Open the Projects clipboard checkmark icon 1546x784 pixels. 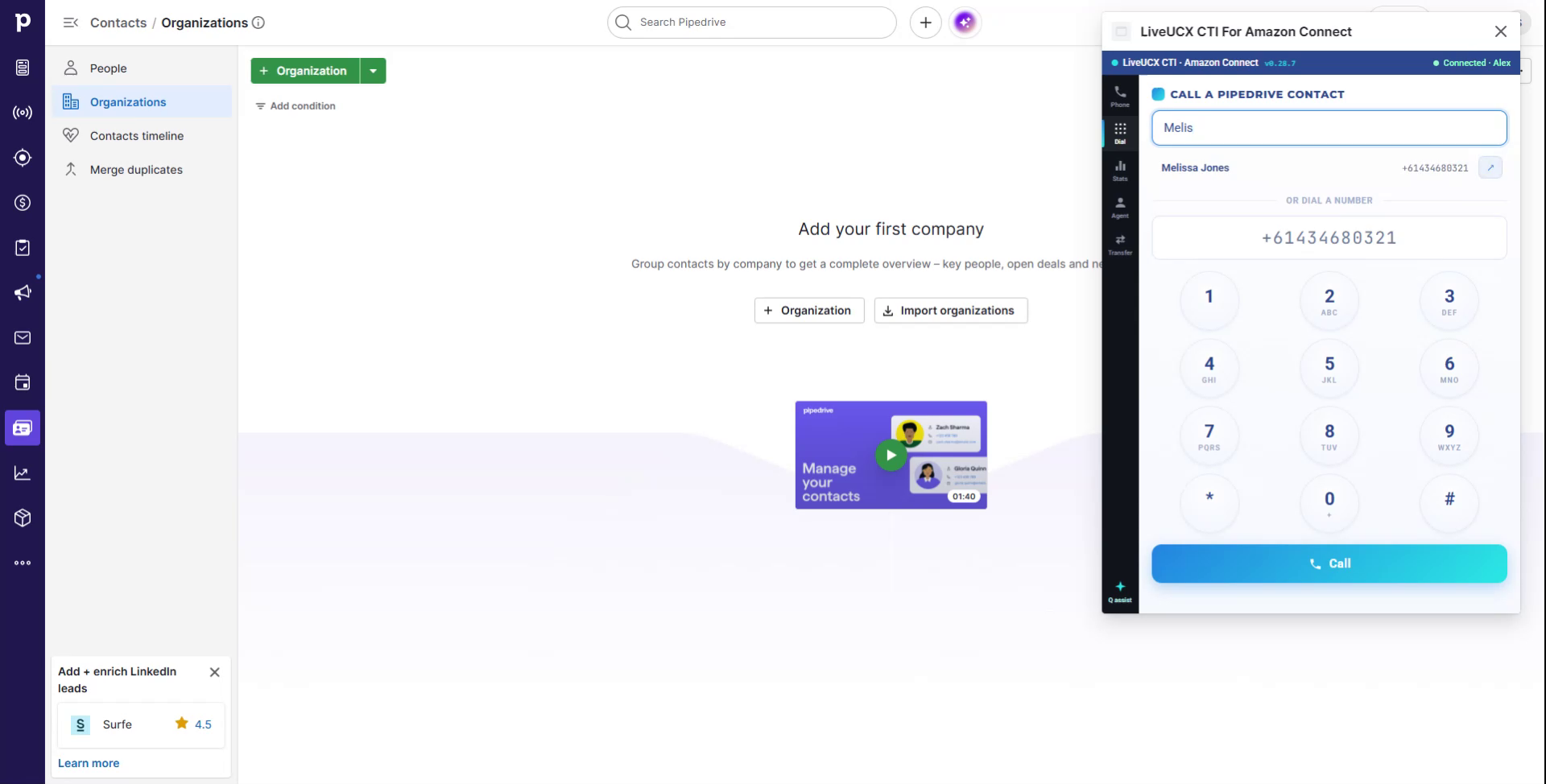pos(23,248)
